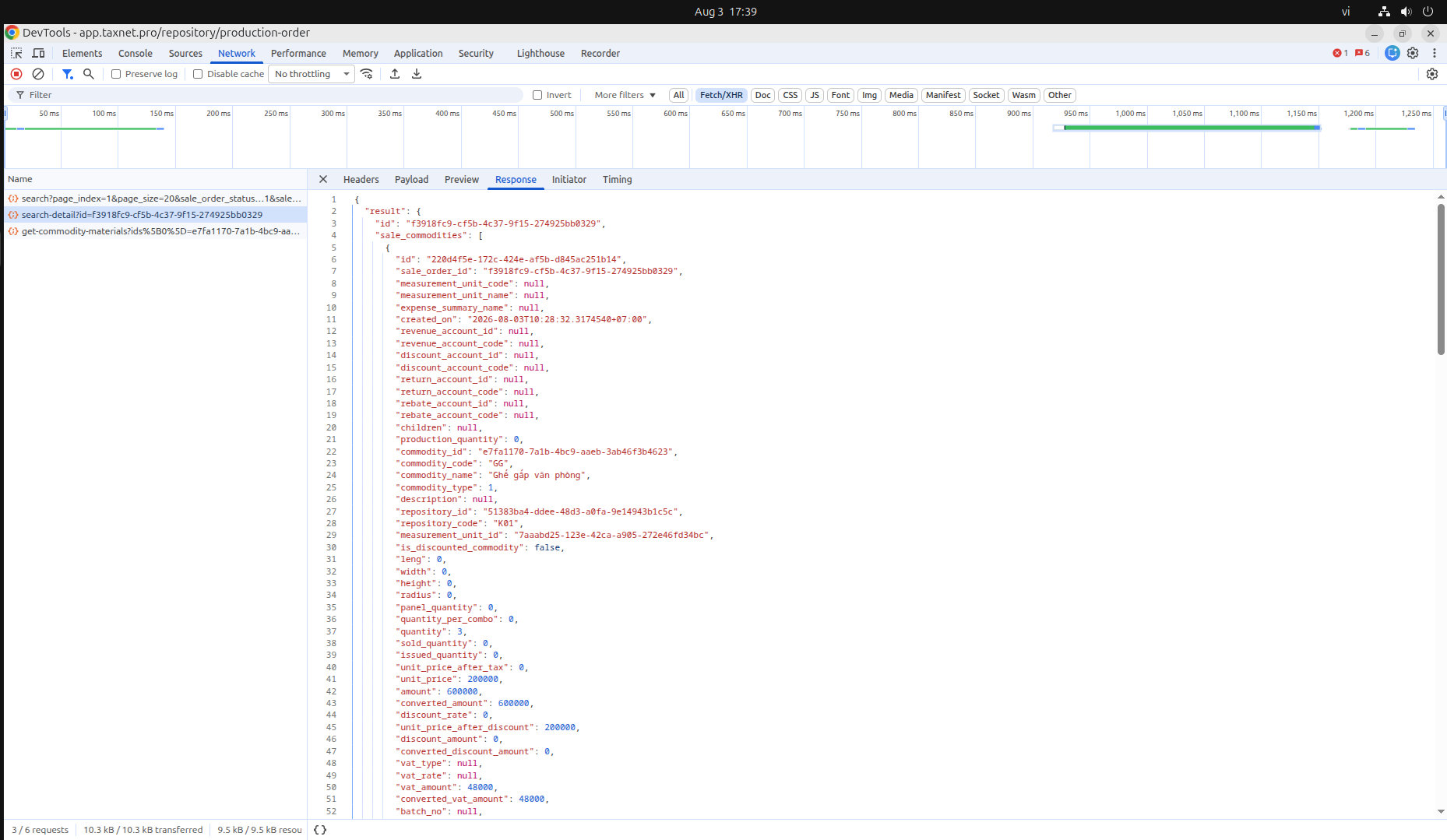The height and width of the screenshot is (840, 1447).
Task: Tick the Invert filter checkbox
Action: tap(537, 95)
